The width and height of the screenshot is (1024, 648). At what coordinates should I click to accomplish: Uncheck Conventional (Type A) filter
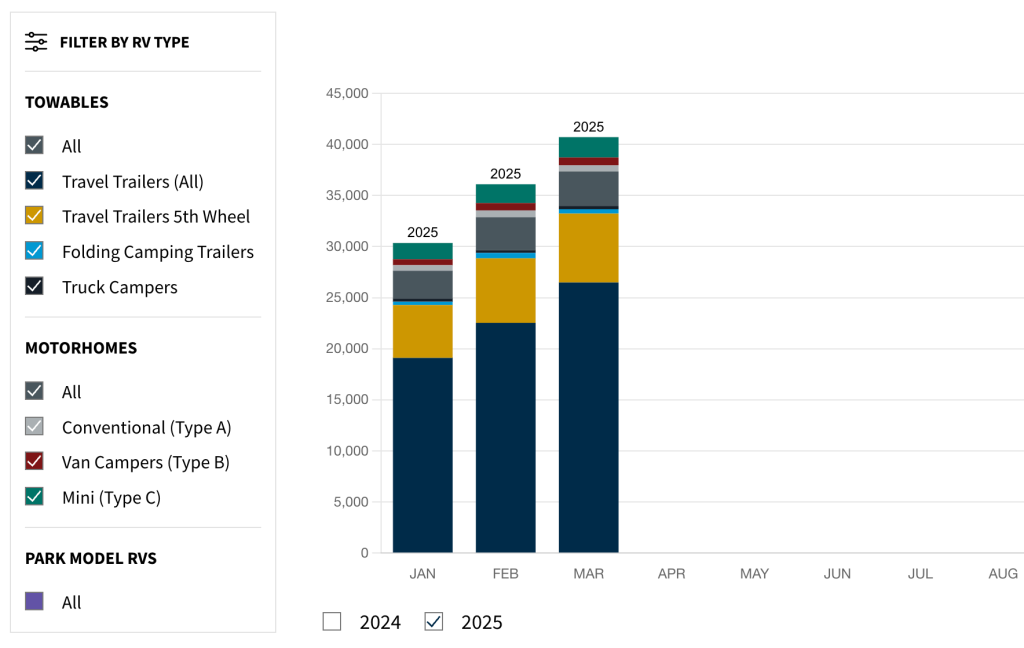[x=34, y=427]
